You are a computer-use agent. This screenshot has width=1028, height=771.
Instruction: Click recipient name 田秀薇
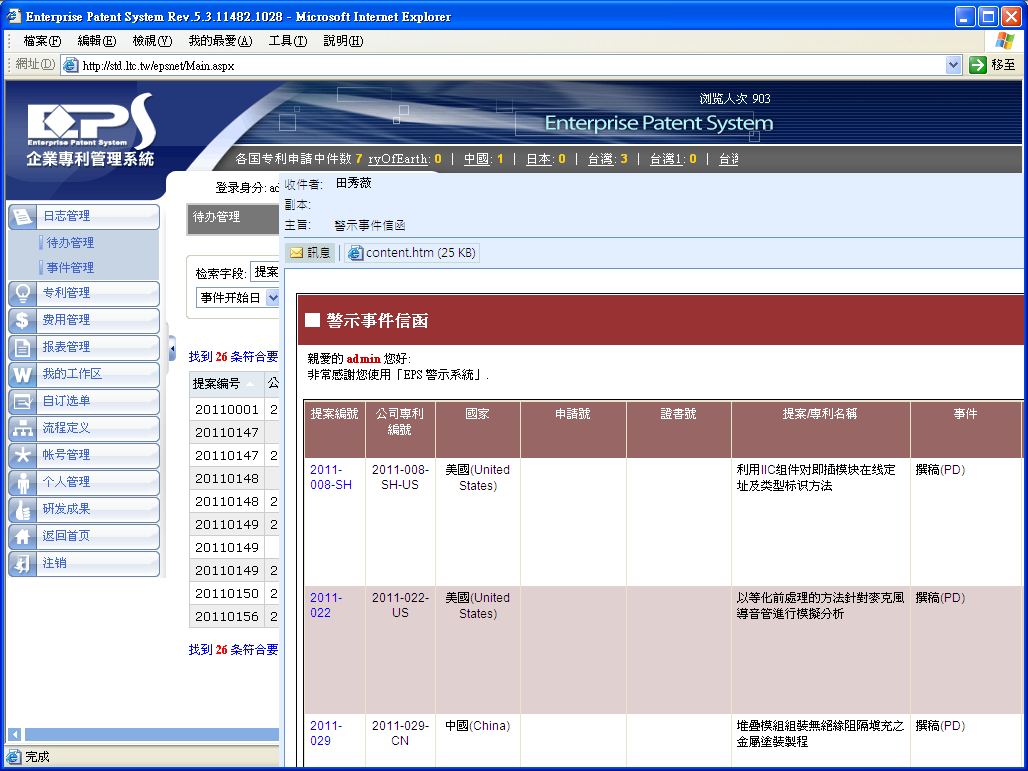coord(353,184)
